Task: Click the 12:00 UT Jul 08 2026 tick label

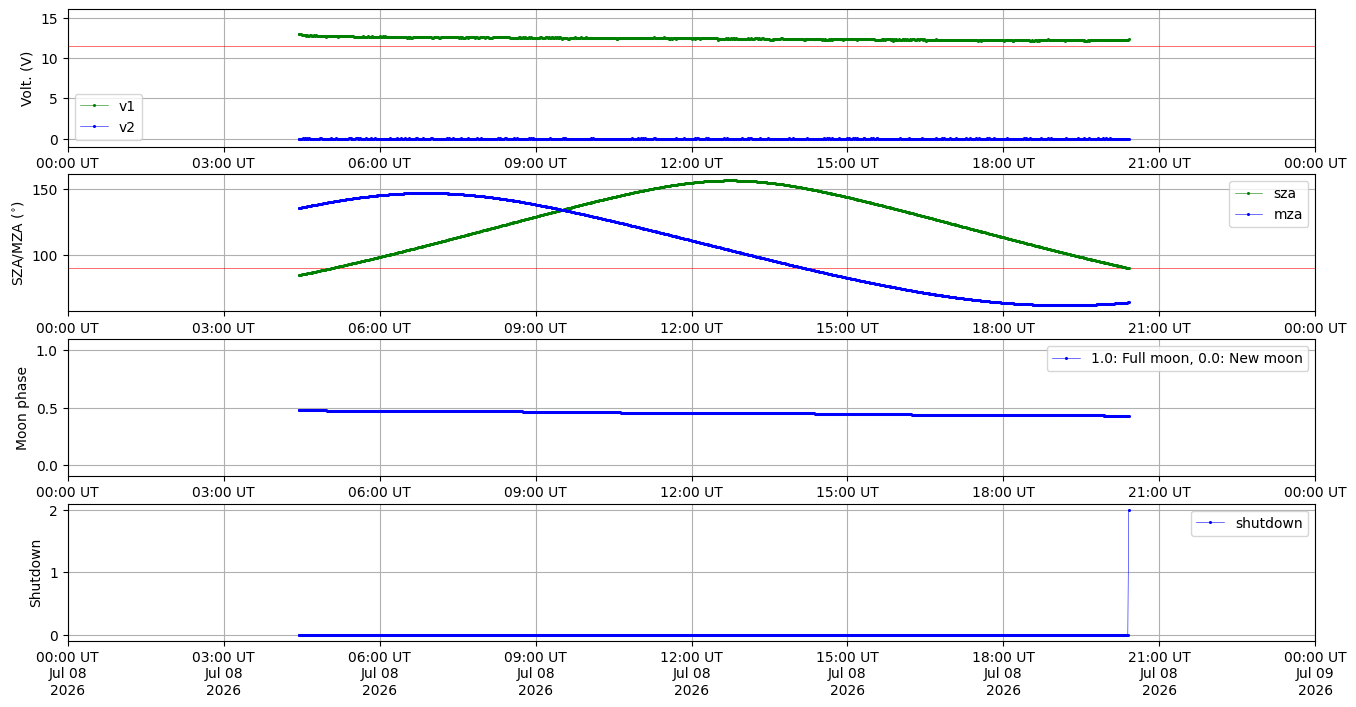Action: pyautogui.click(x=691, y=675)
